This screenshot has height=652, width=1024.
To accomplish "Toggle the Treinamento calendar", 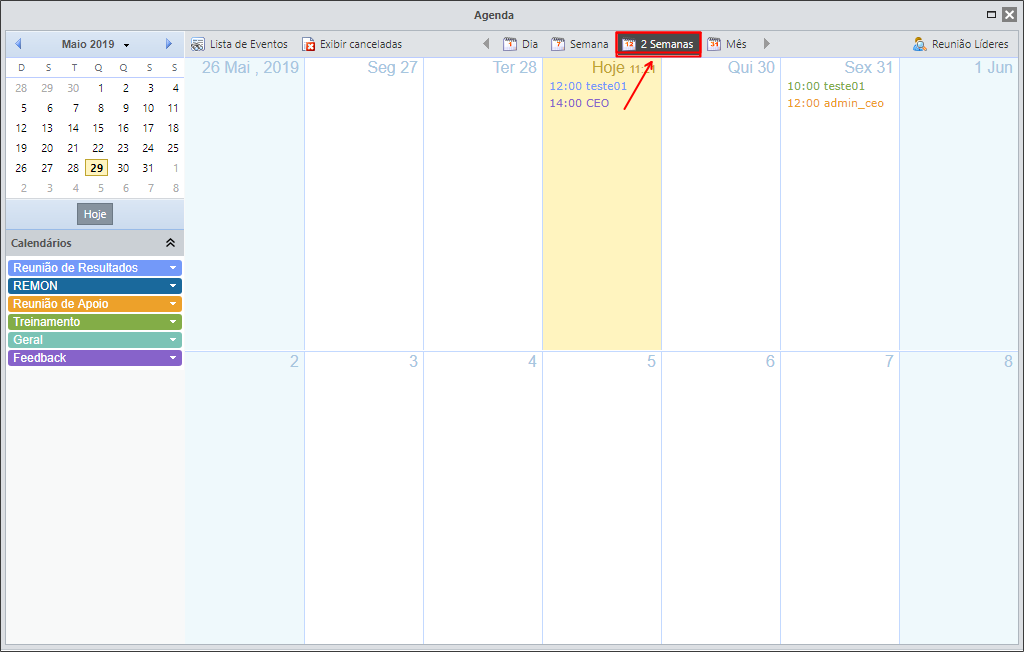I will pos(95,321).
